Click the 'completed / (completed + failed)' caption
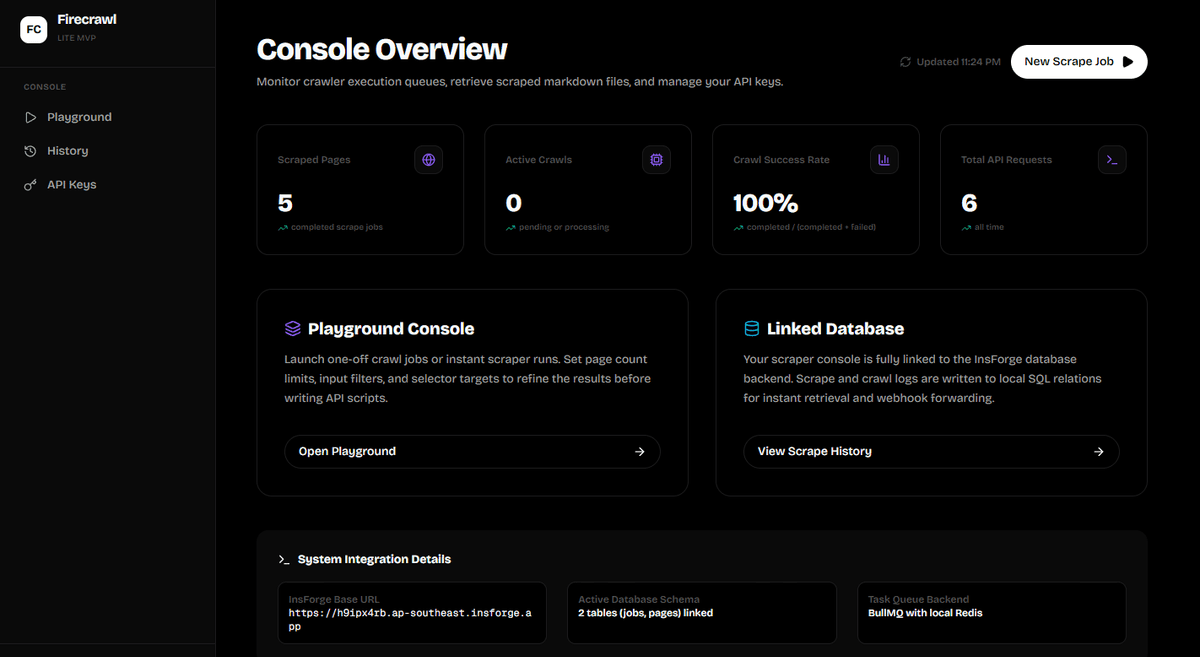Image resolution: width=1200 pixels, height=657 pixels. pos(811,227)
